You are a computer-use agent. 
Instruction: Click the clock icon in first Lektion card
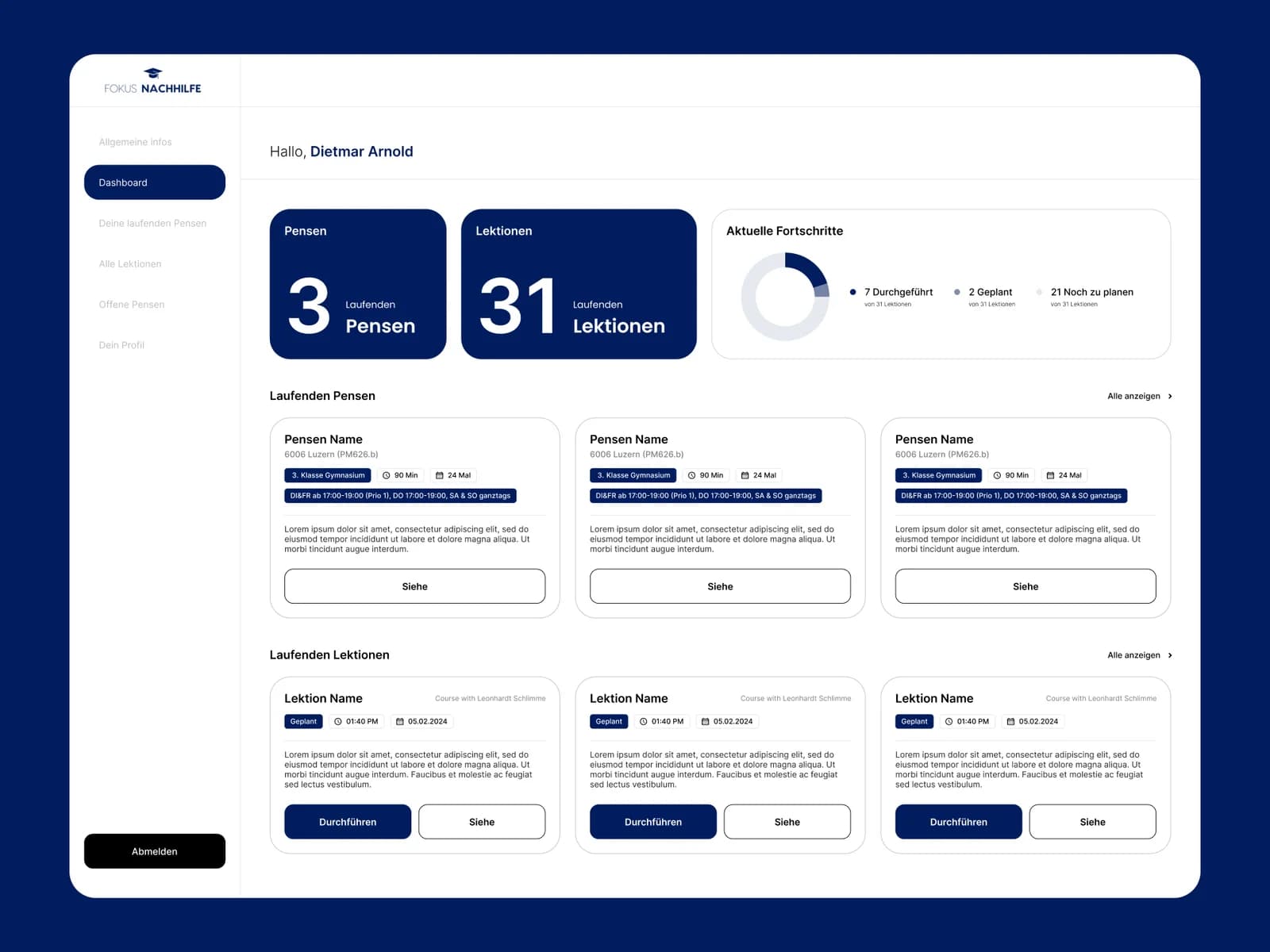(338, 721)
